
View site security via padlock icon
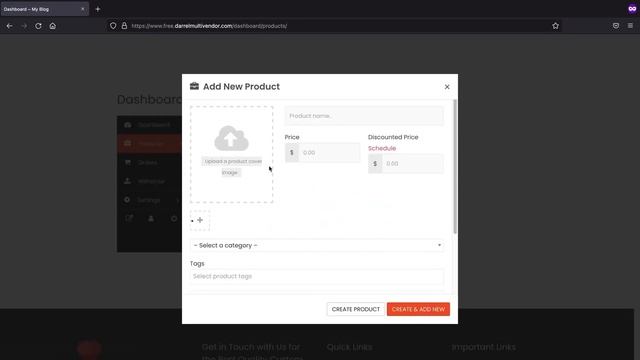click(x=124, y=26)
